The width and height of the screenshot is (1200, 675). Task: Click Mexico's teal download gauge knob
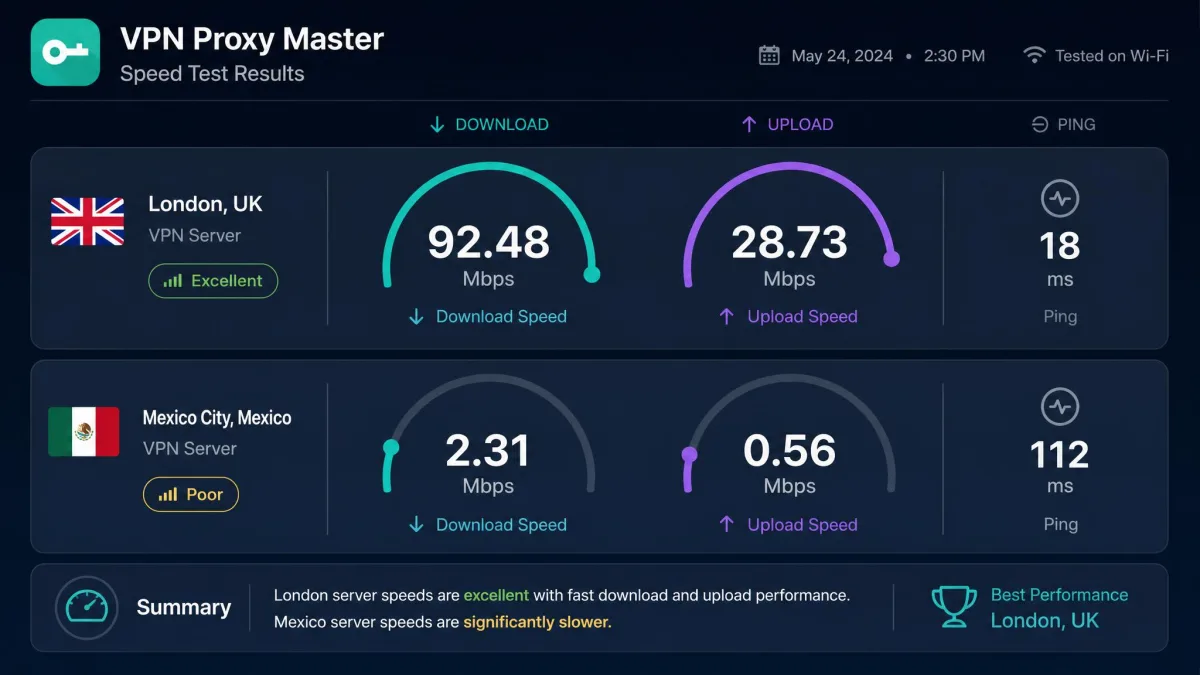point(391,448)
